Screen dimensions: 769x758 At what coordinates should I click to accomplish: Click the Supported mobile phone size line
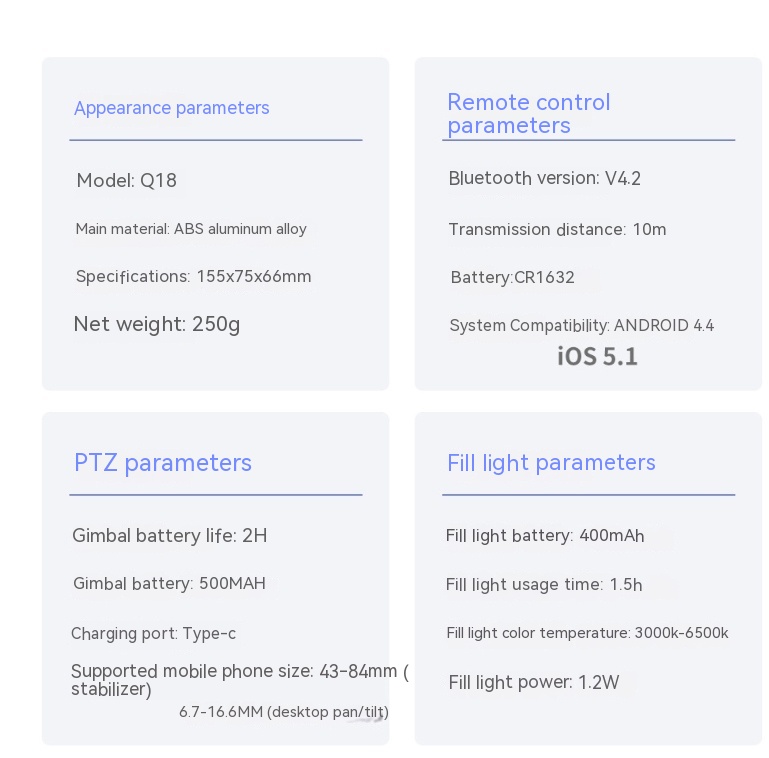pos(239,672)
